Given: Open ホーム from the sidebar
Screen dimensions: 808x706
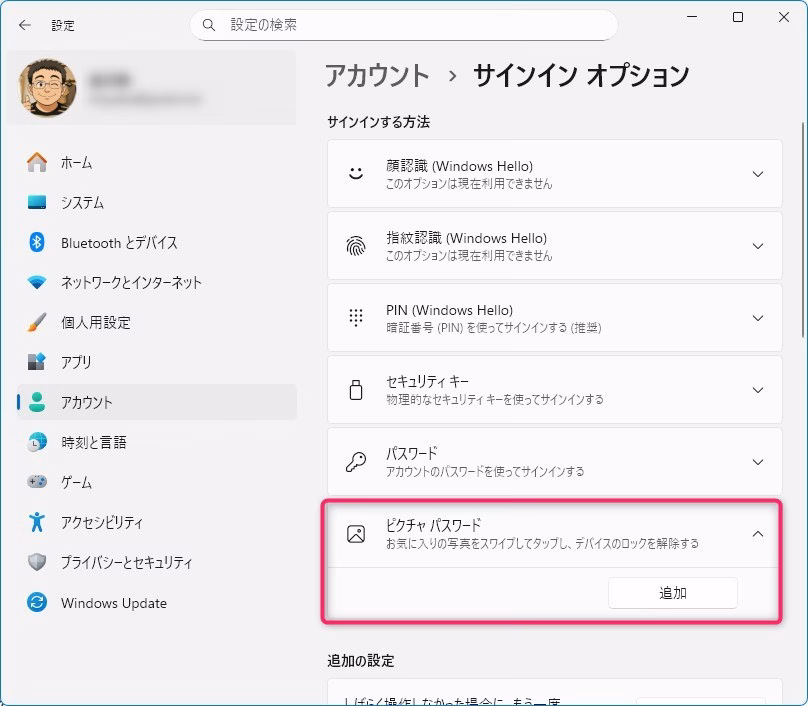Looking at the screenshot, I should pyautogui.click(x=76, y=162).
